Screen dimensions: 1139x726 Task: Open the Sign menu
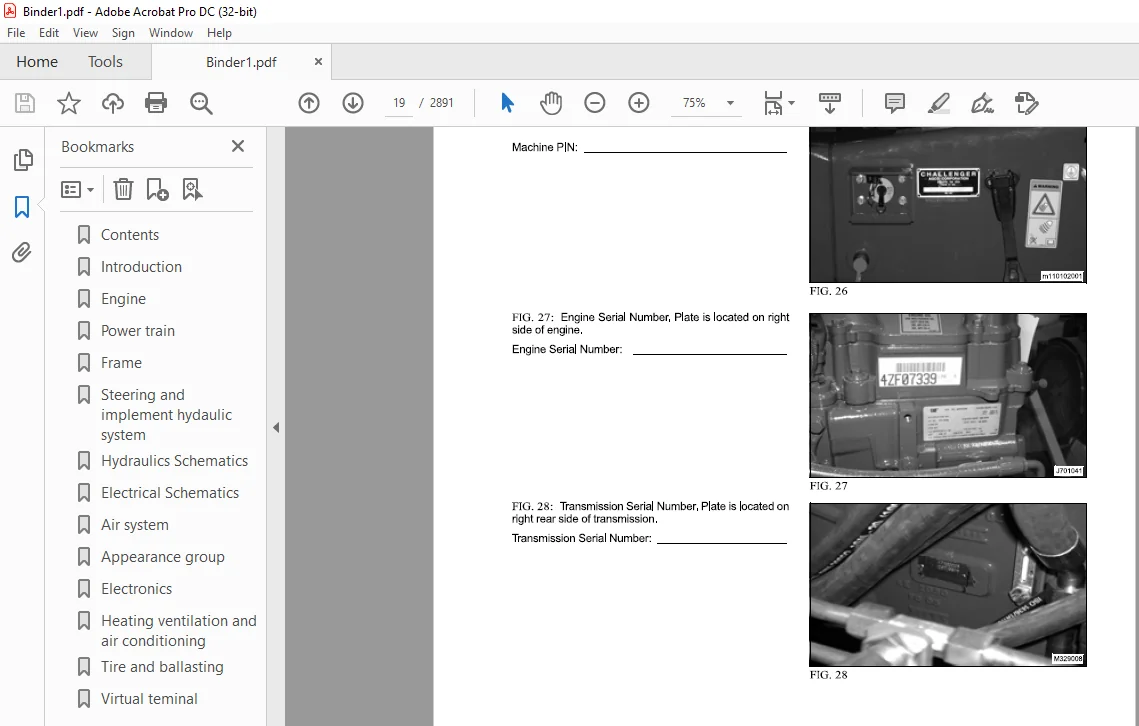123,33
